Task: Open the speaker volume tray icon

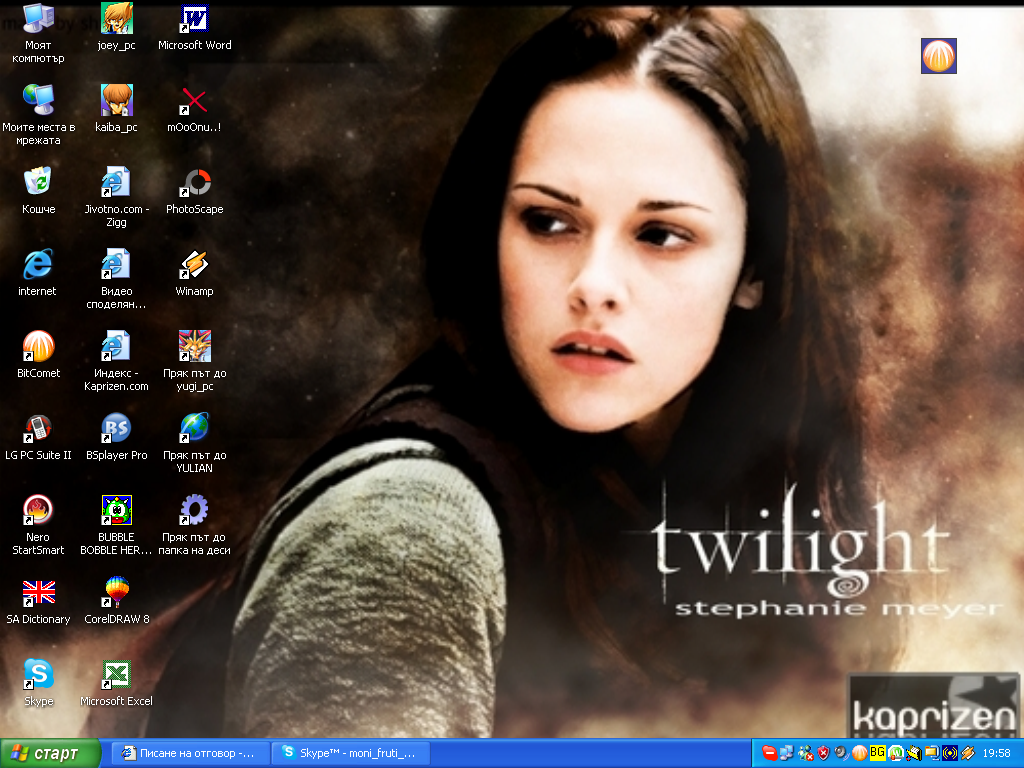Action: (841, 753)
